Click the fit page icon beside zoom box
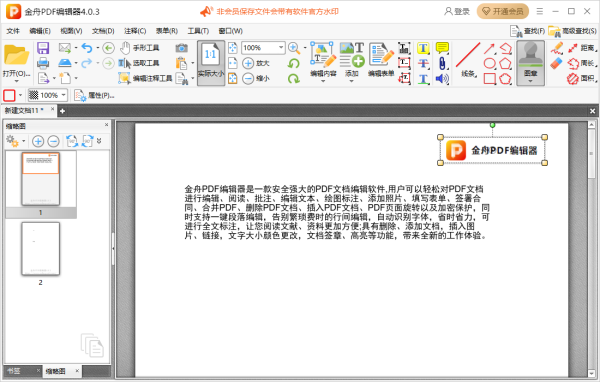Screen dimensions: 600x382 [x=233, y=48]
